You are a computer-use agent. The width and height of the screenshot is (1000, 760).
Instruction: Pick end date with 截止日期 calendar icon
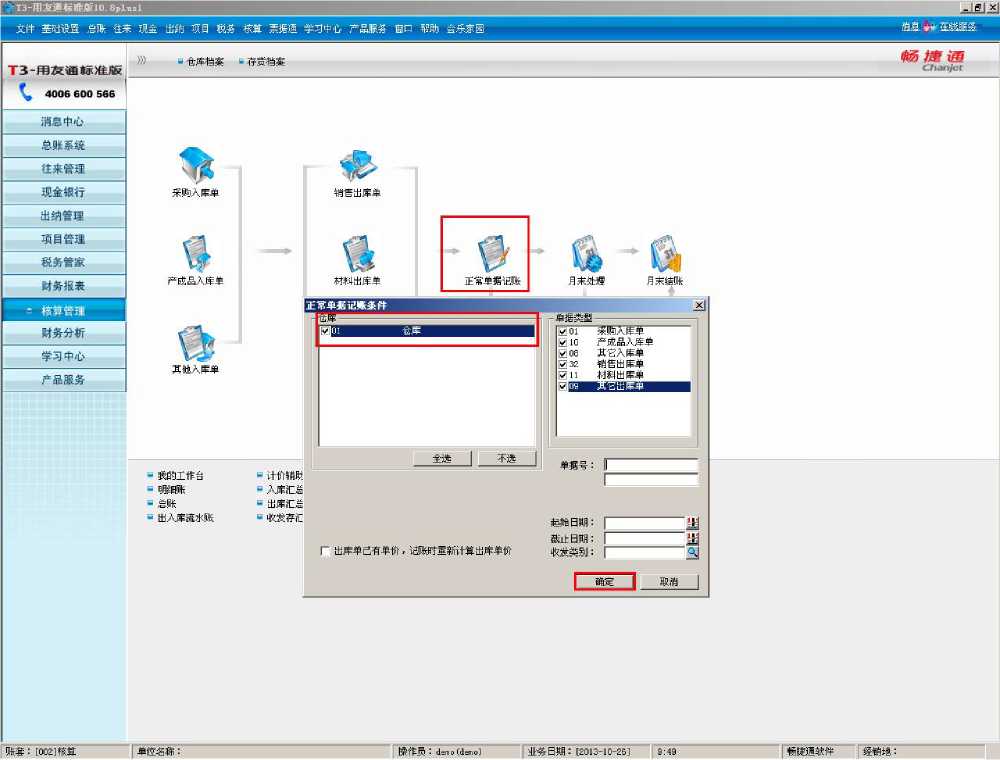tap(692, 538)
